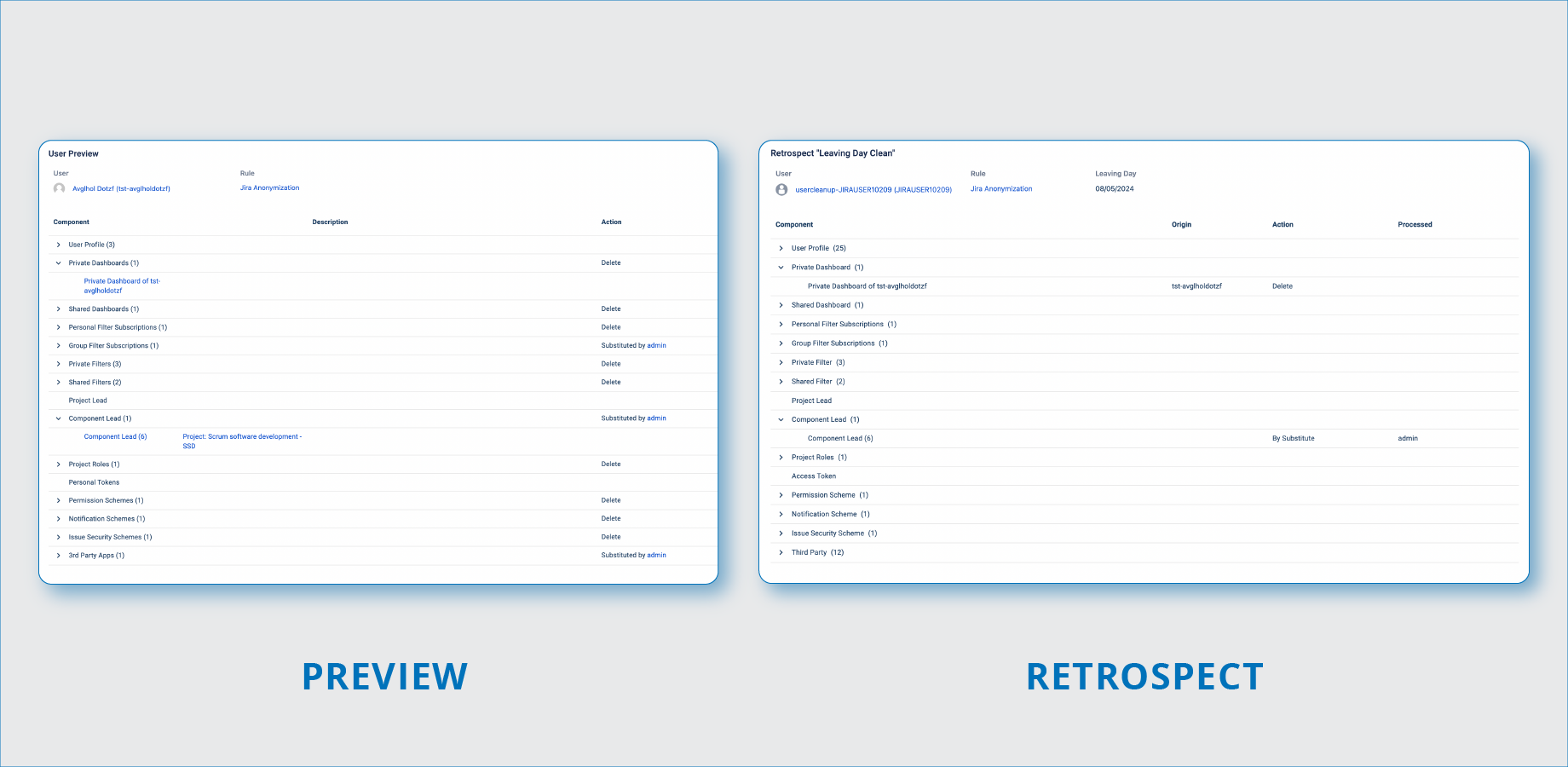The width and height of the screenshot is (1568, 767).
Task: Click admin link in Component Lead row
Action: (x=656, y=418)
